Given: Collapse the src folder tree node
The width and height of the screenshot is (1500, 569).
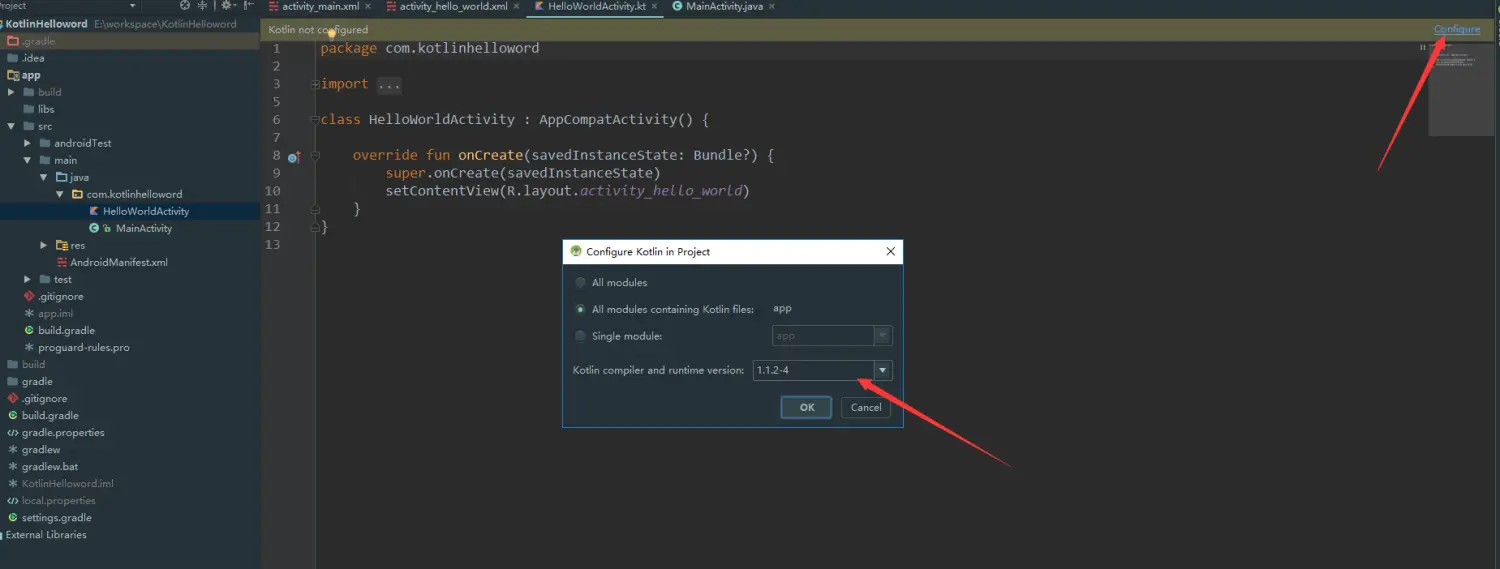Looking at the screenshot, I should coord(12,126).
